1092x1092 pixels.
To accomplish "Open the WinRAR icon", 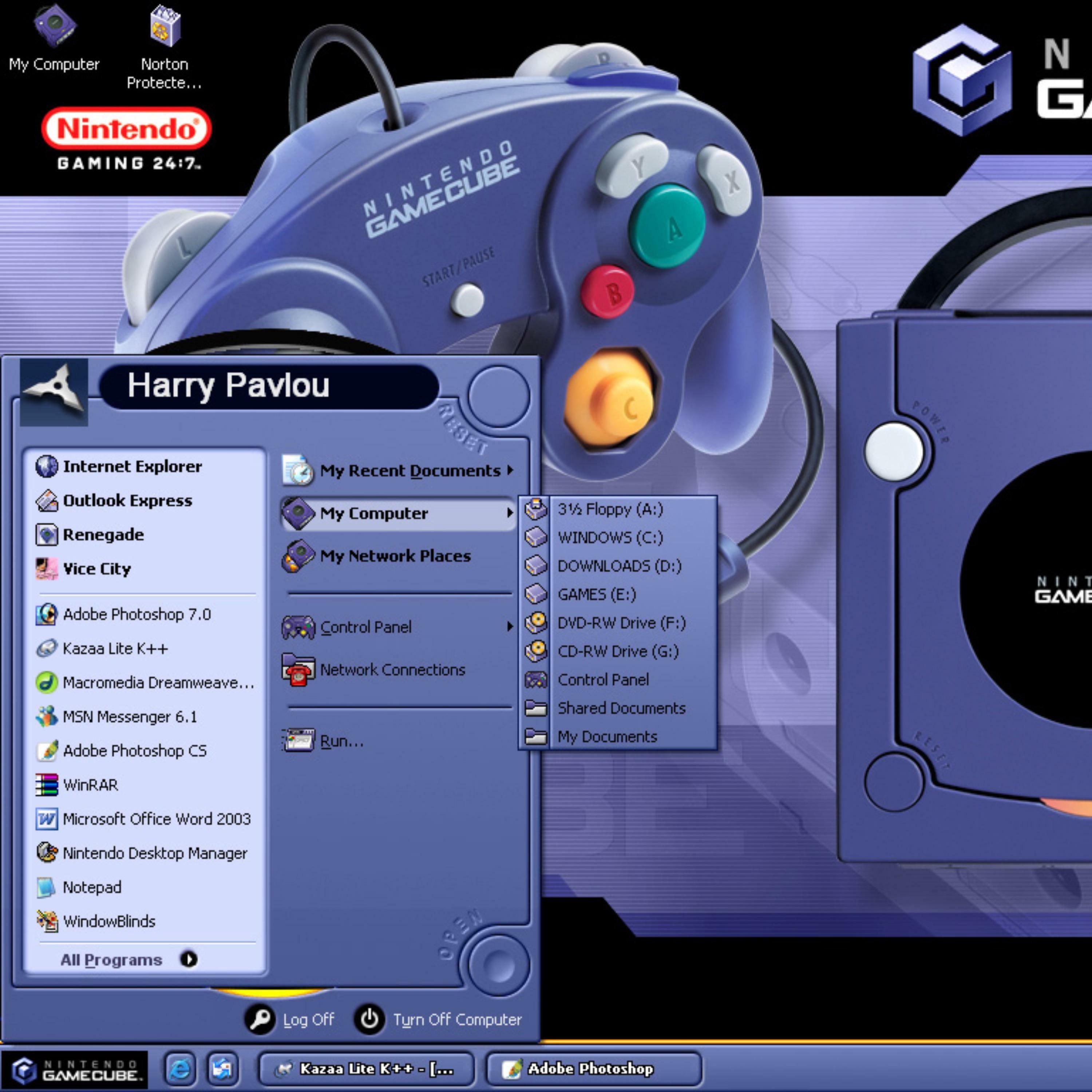I will coord(47,785).
